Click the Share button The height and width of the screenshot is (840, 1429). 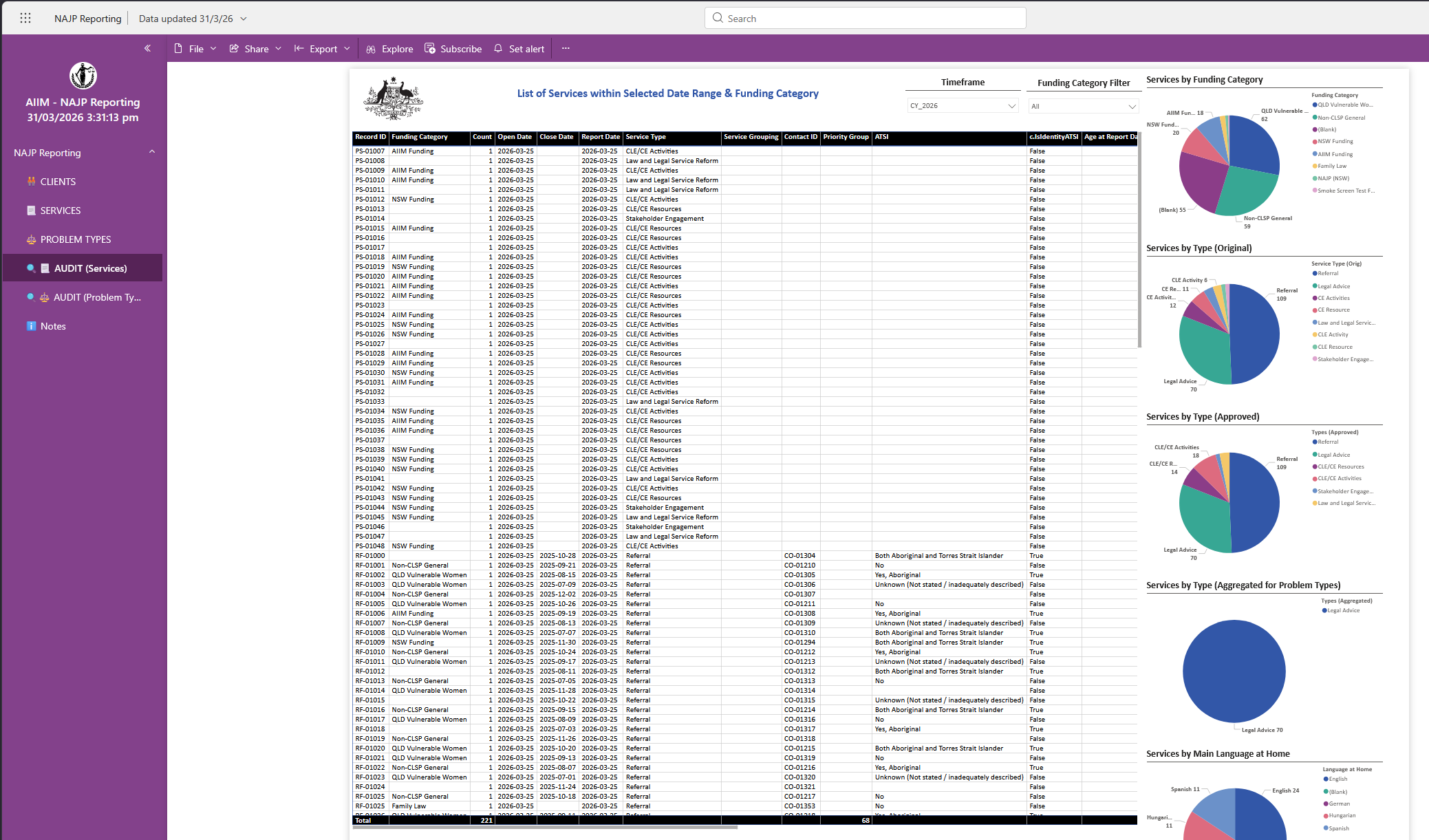pyautogui.click(x=255, y=49)
